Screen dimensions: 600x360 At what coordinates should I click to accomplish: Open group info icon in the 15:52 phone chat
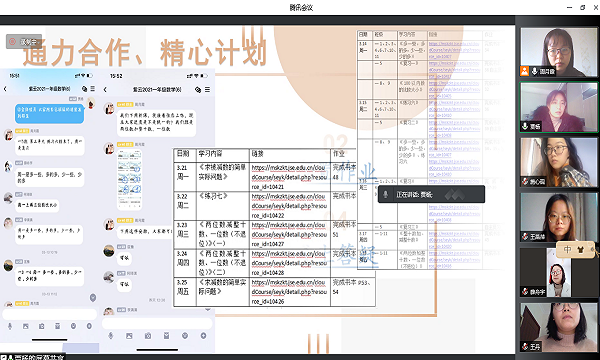[198, 90]
